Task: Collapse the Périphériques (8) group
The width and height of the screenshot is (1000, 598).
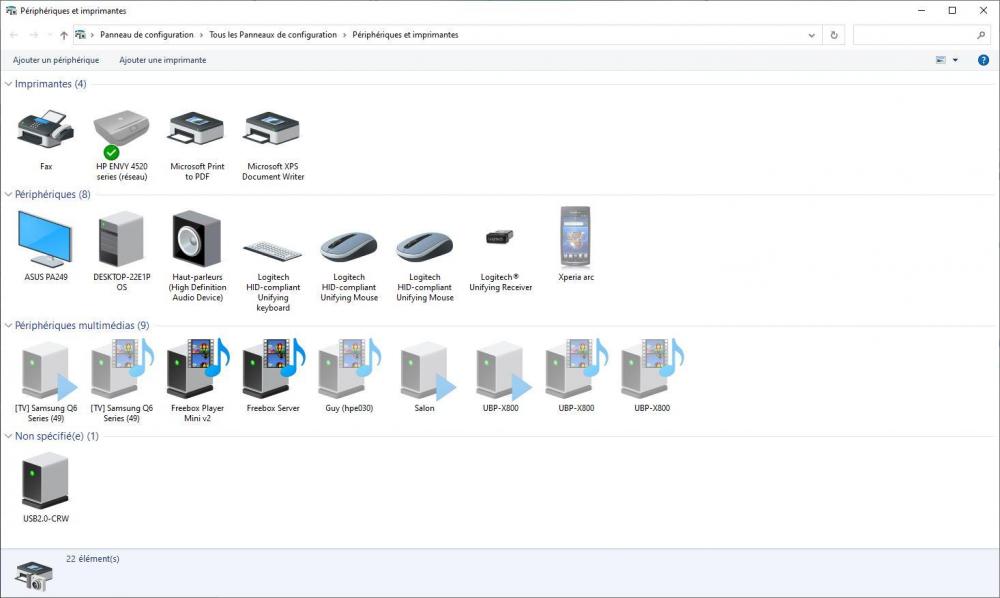Action: click(8, 194)
